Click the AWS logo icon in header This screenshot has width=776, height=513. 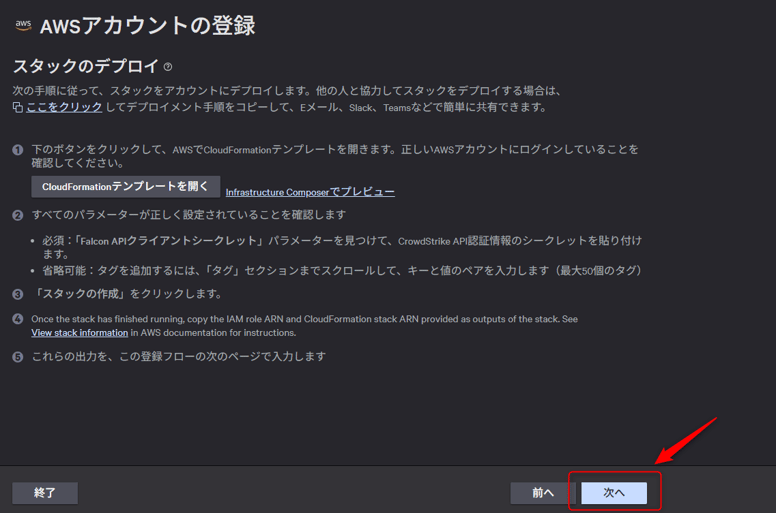pos(23,25)
